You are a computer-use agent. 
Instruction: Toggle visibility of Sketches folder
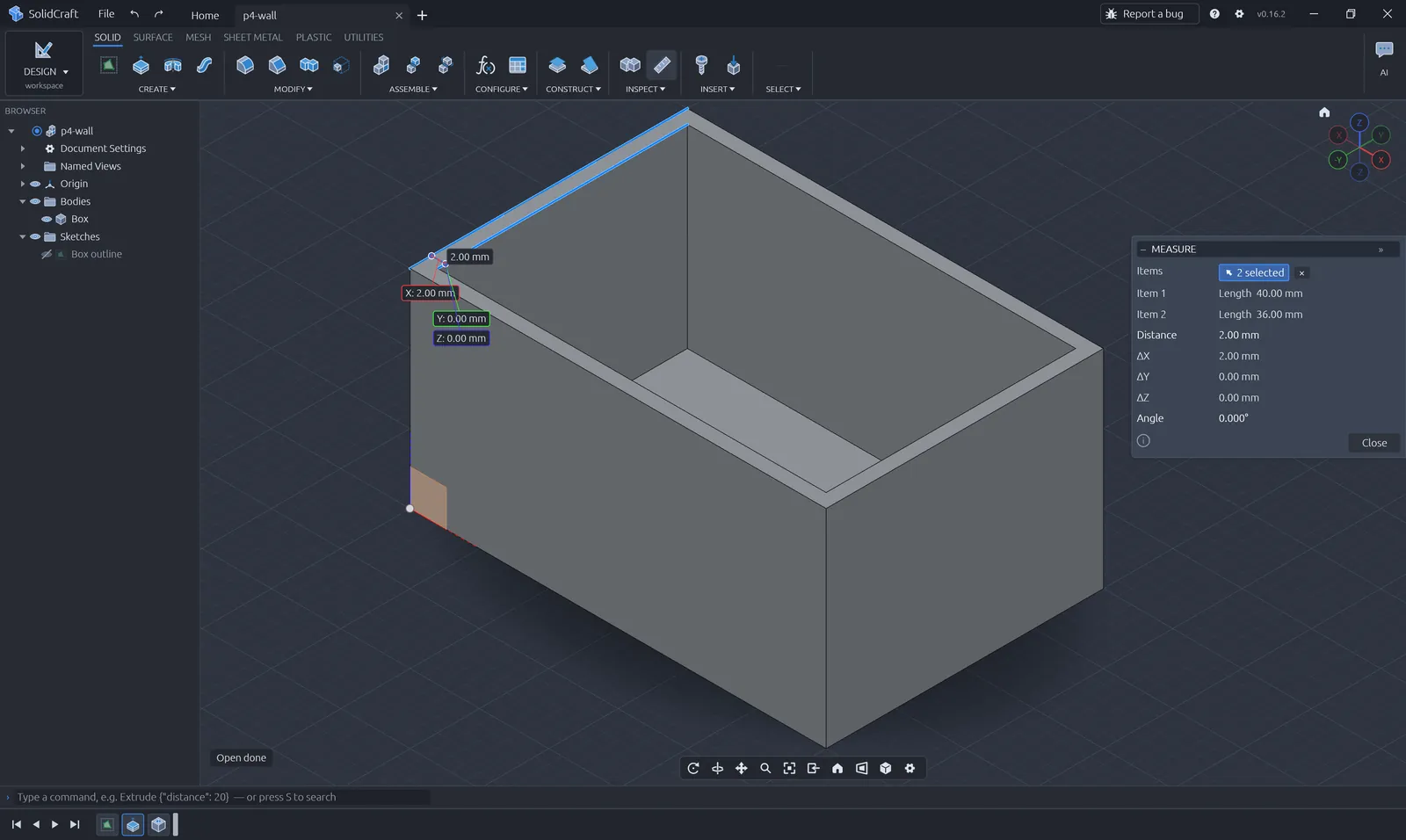click(35, 236)
